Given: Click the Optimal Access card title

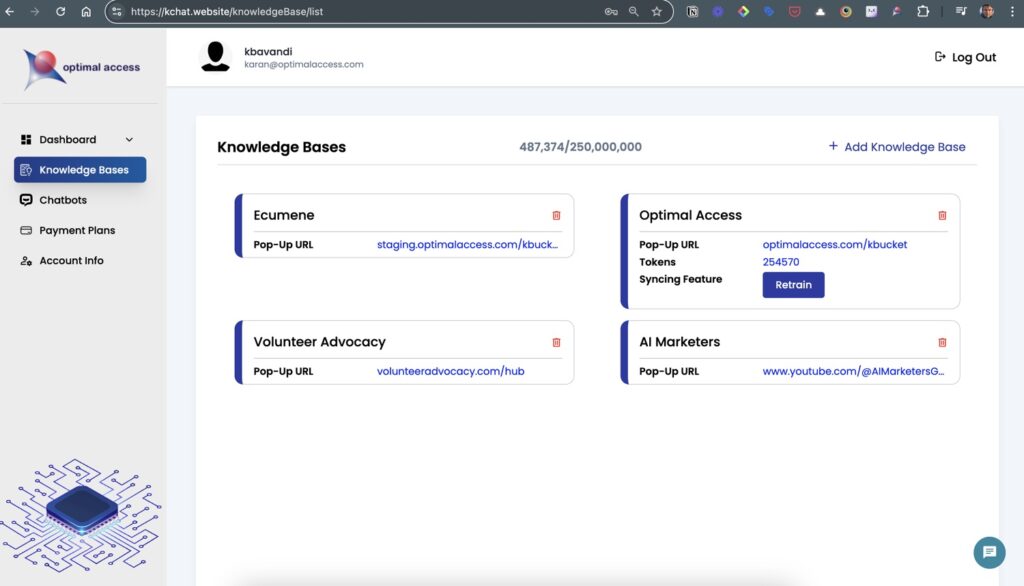Looking at the screenshot, I should pyautogui.click(x=690, y=215).
